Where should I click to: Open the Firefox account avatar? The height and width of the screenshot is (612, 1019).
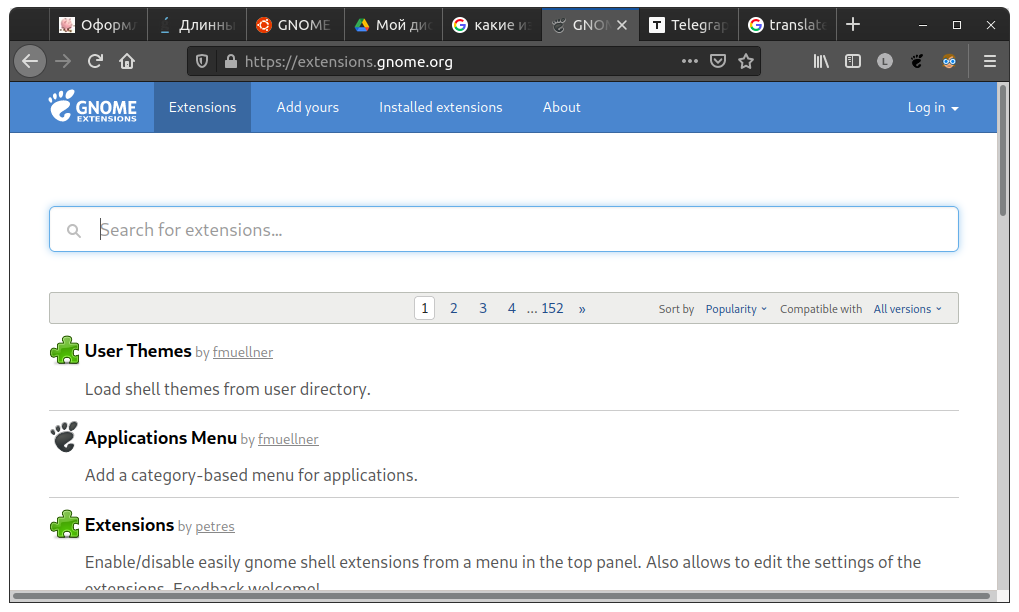[884, 61]
